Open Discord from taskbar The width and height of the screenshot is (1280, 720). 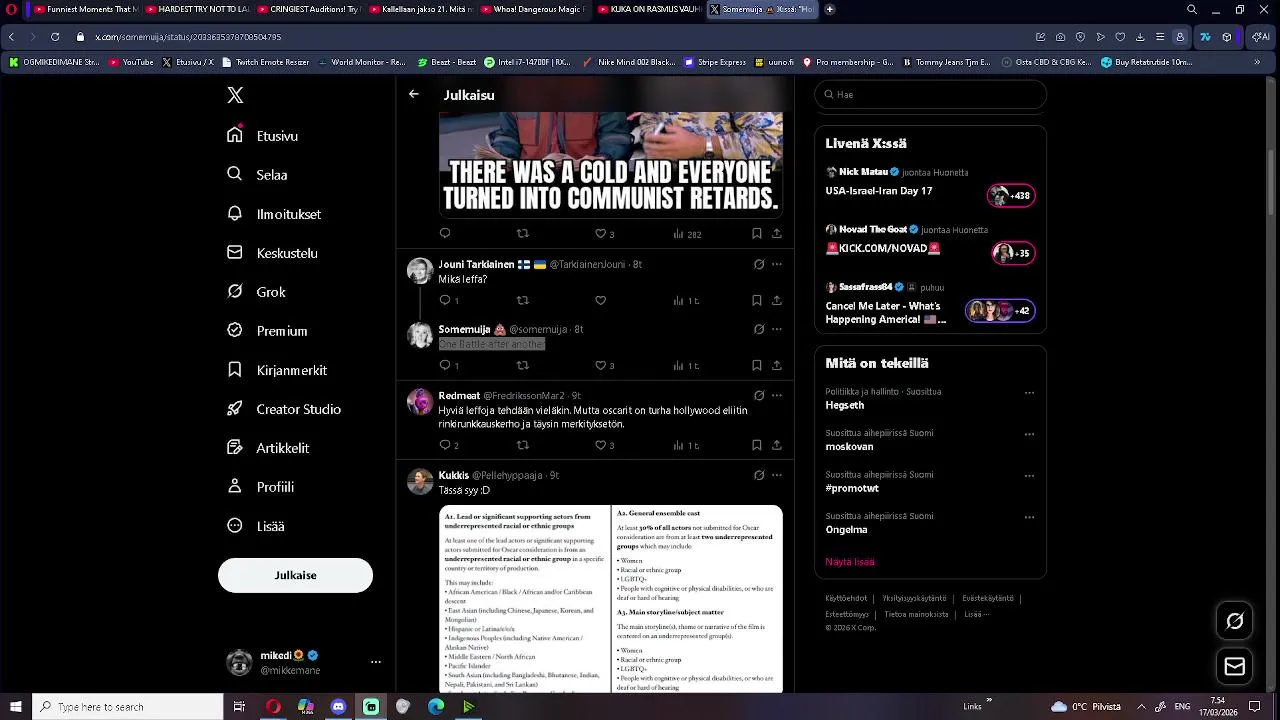coord(338,706)
